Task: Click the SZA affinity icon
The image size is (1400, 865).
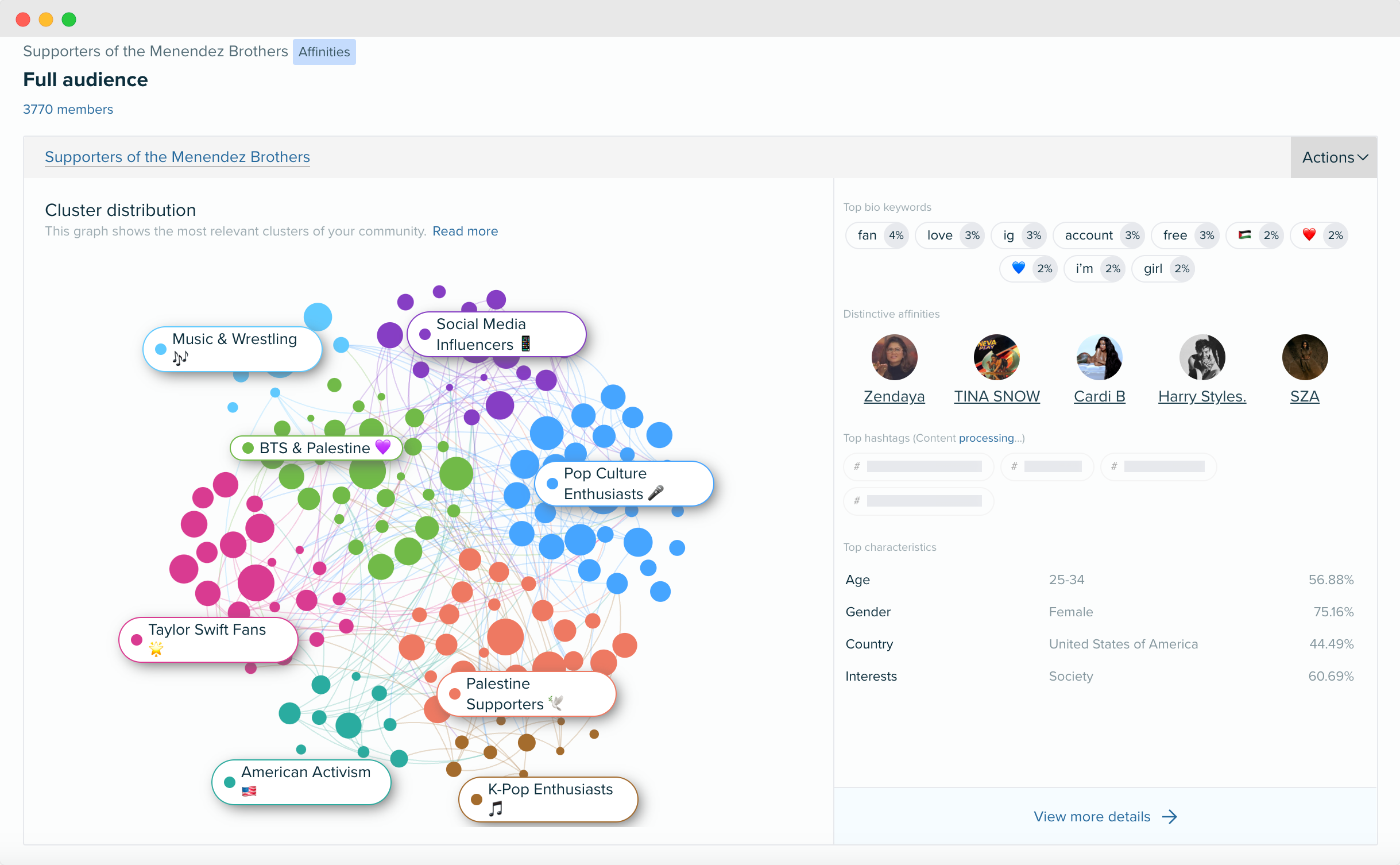Action: pos(1305,357)
